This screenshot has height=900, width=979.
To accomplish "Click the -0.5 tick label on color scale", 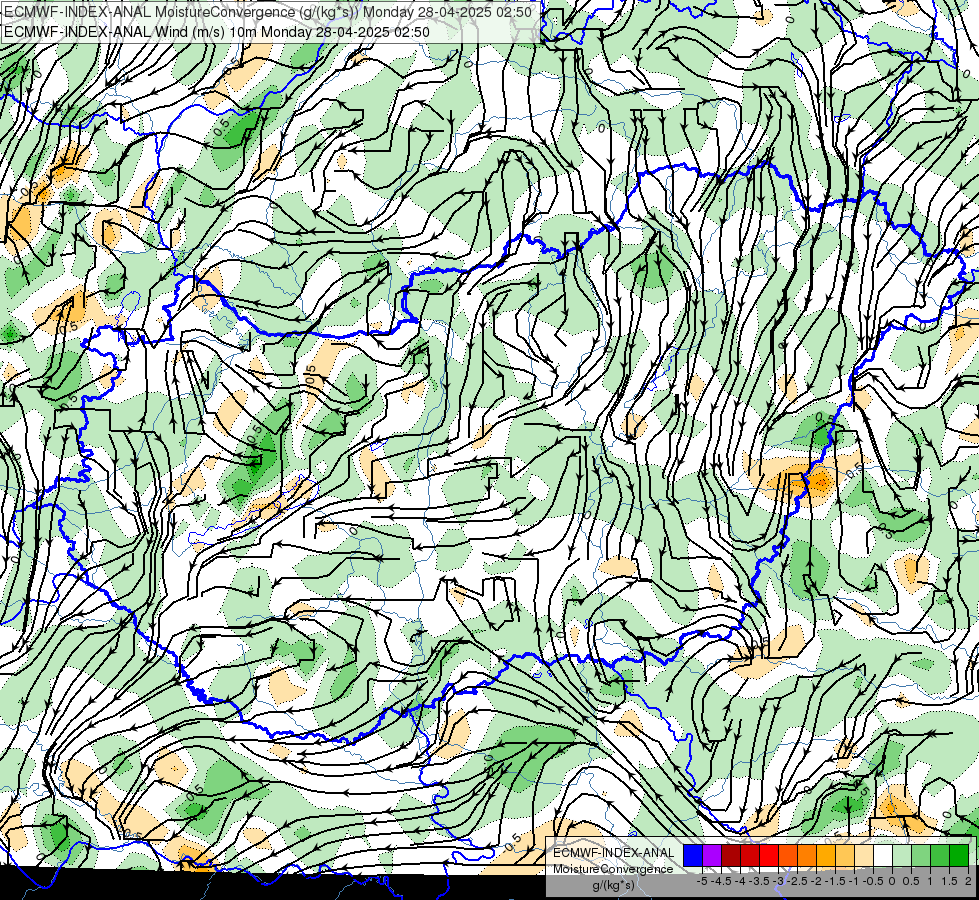I will point(873,881).
